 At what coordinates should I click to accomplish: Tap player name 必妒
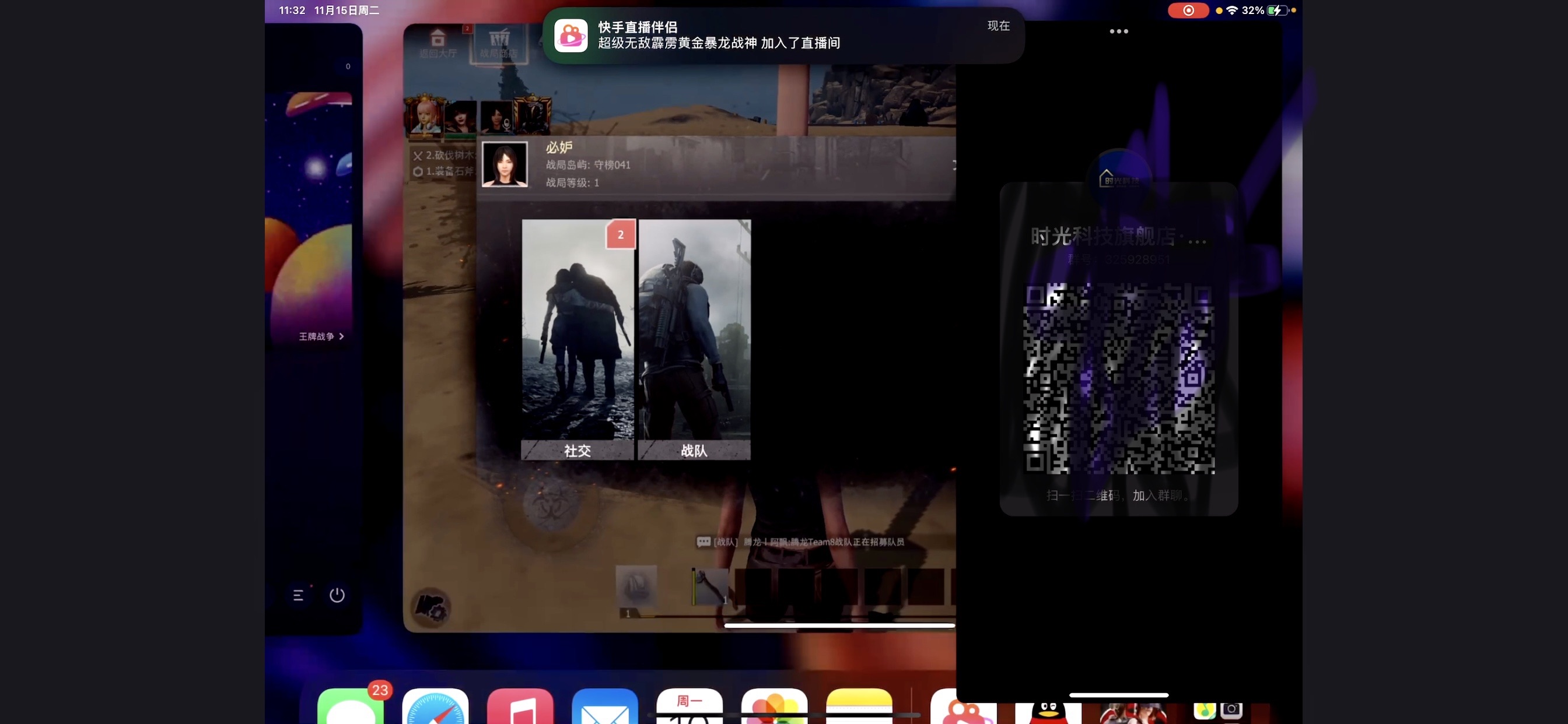(559, 147)
